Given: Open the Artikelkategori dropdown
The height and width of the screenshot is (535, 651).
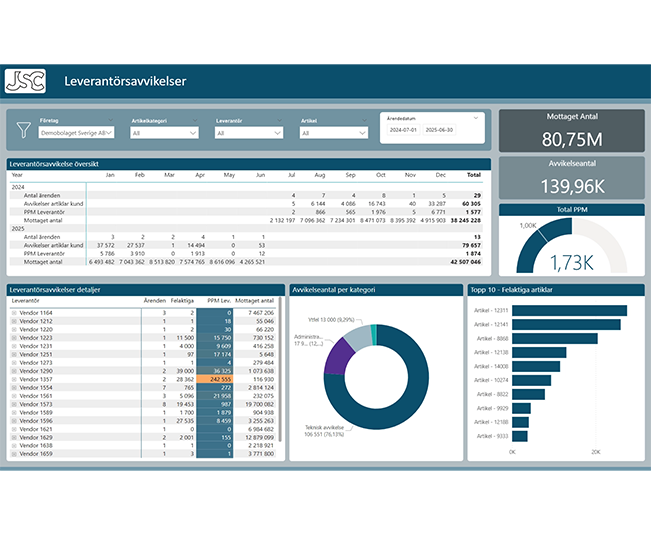Looking at the screenshot, I should [164, 133].
